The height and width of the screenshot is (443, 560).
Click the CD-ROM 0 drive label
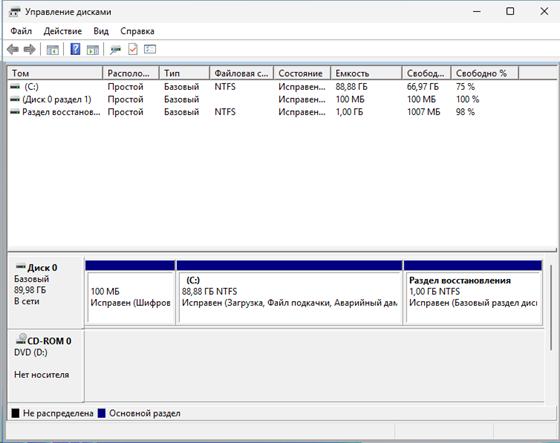pos(49,341)
